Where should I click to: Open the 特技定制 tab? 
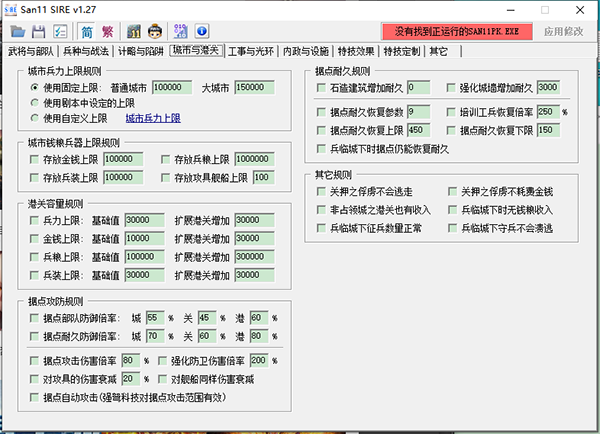point(402,51)
